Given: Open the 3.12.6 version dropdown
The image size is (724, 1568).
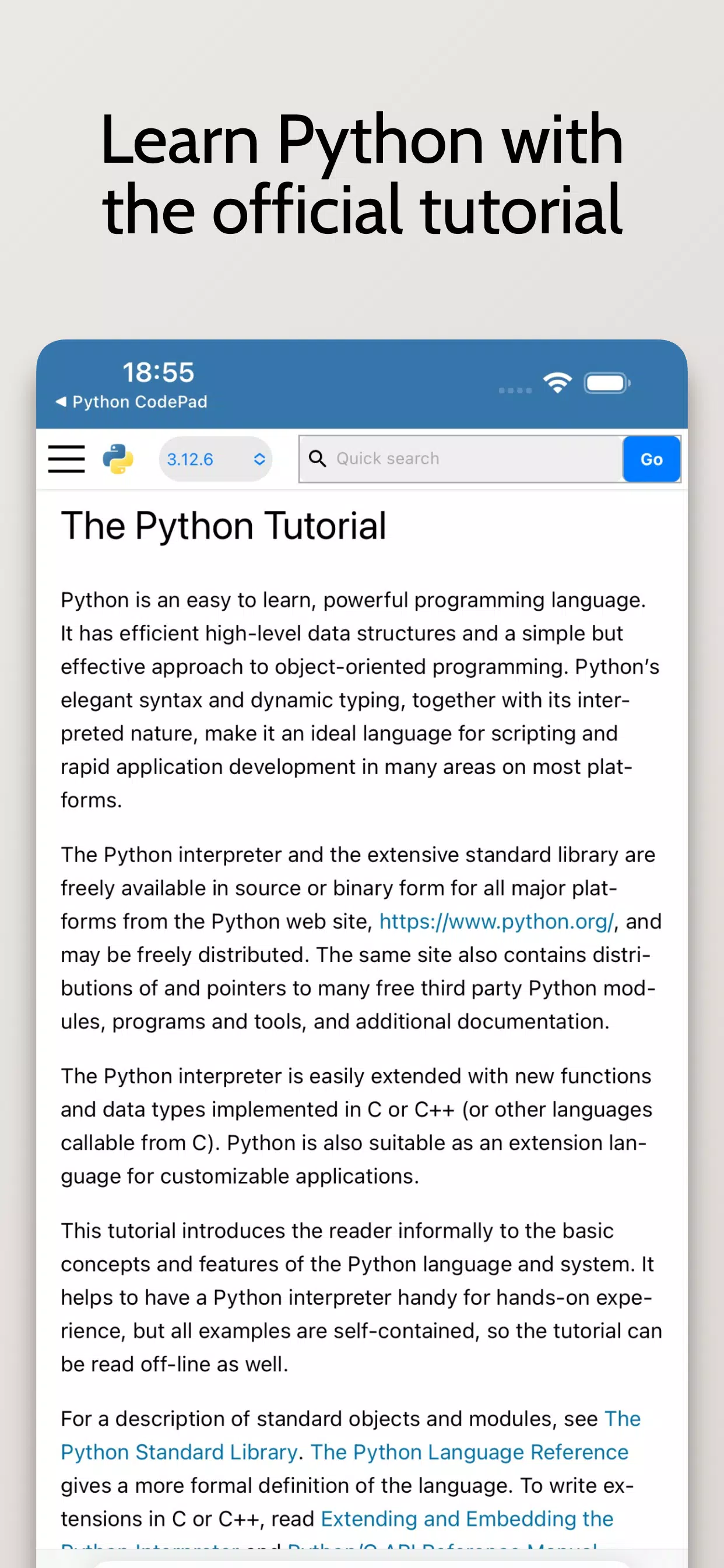Looking at the screenshot, I should tap(215, 459).
